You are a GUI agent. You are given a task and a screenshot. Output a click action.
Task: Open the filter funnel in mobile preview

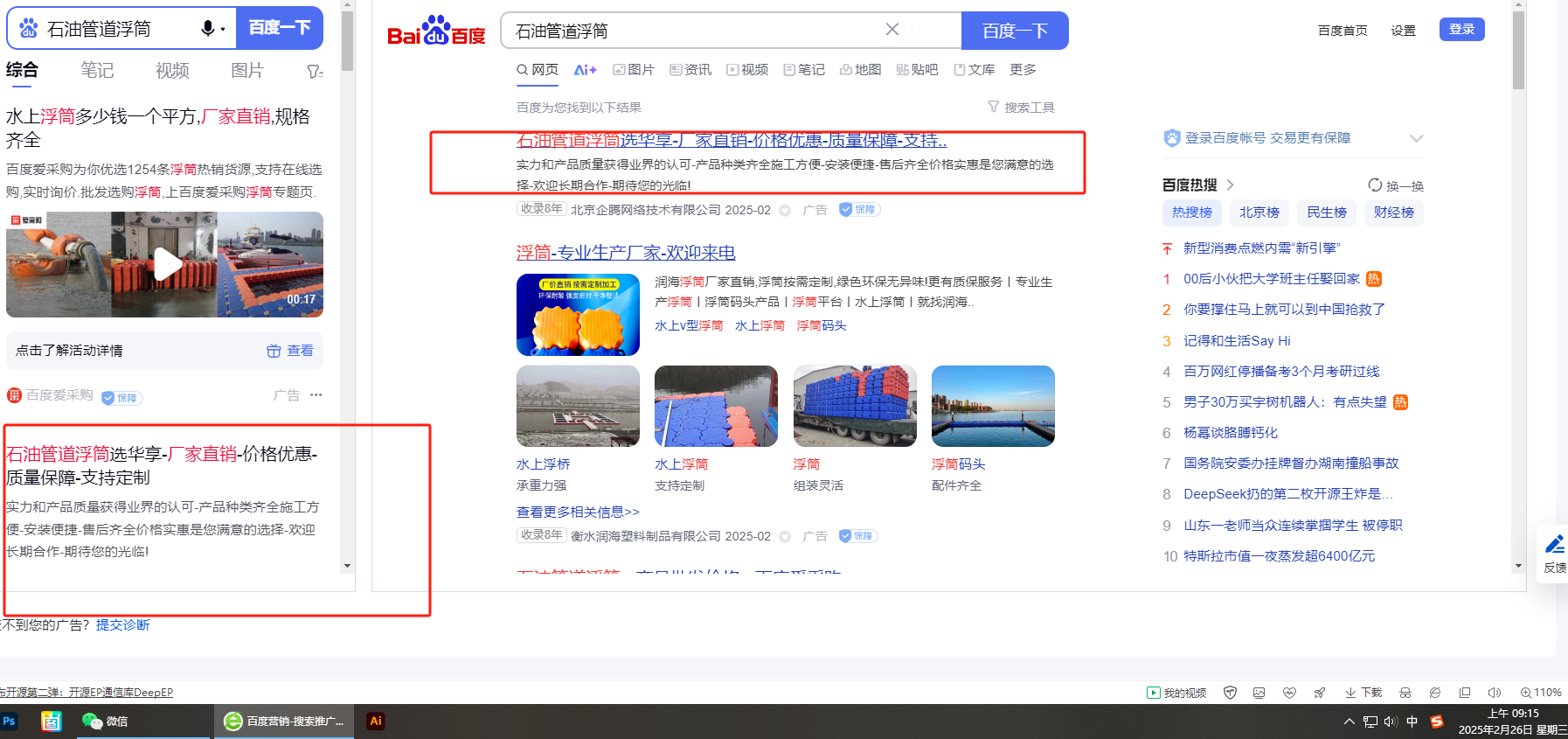(315, 71)
